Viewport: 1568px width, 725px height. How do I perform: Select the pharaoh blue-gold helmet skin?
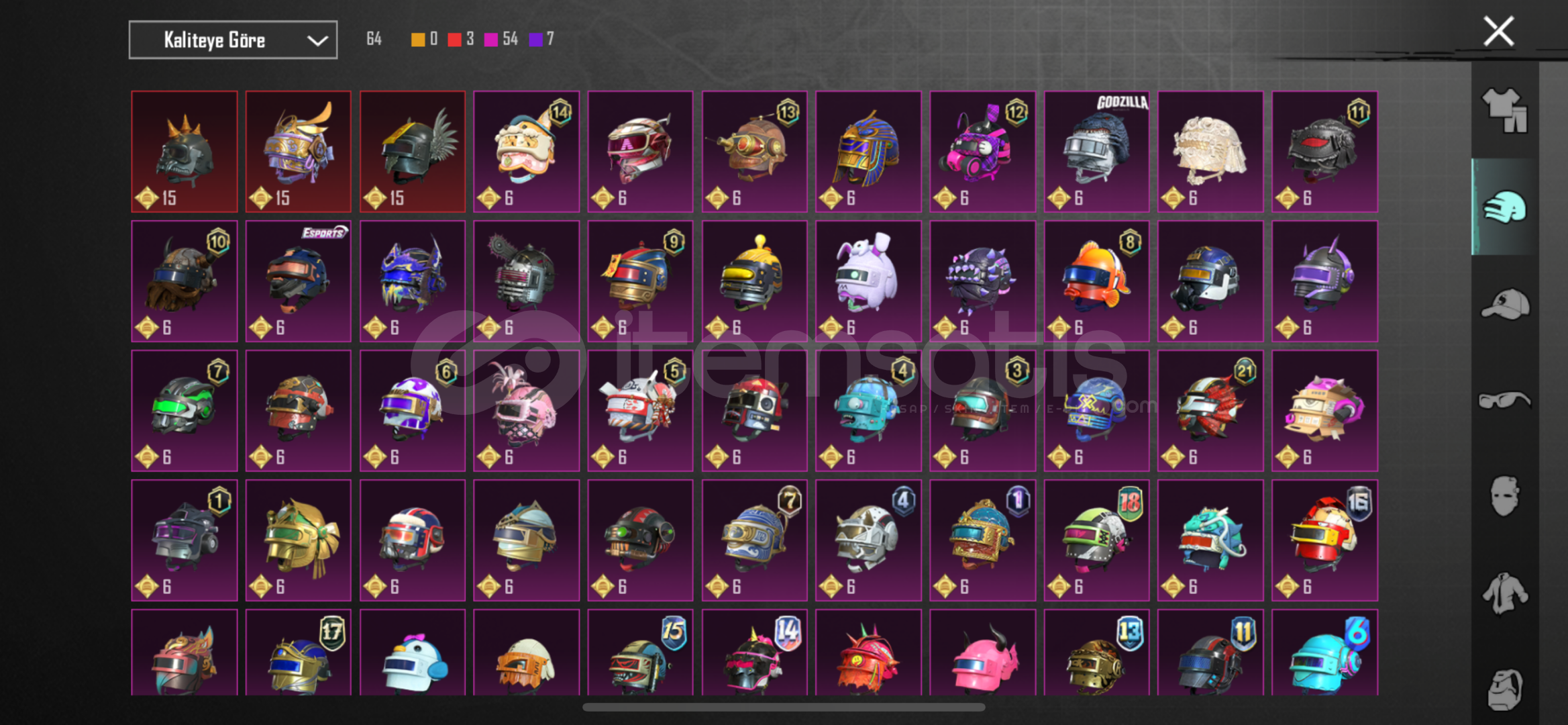pyautogui.click(x=868, y=152)
